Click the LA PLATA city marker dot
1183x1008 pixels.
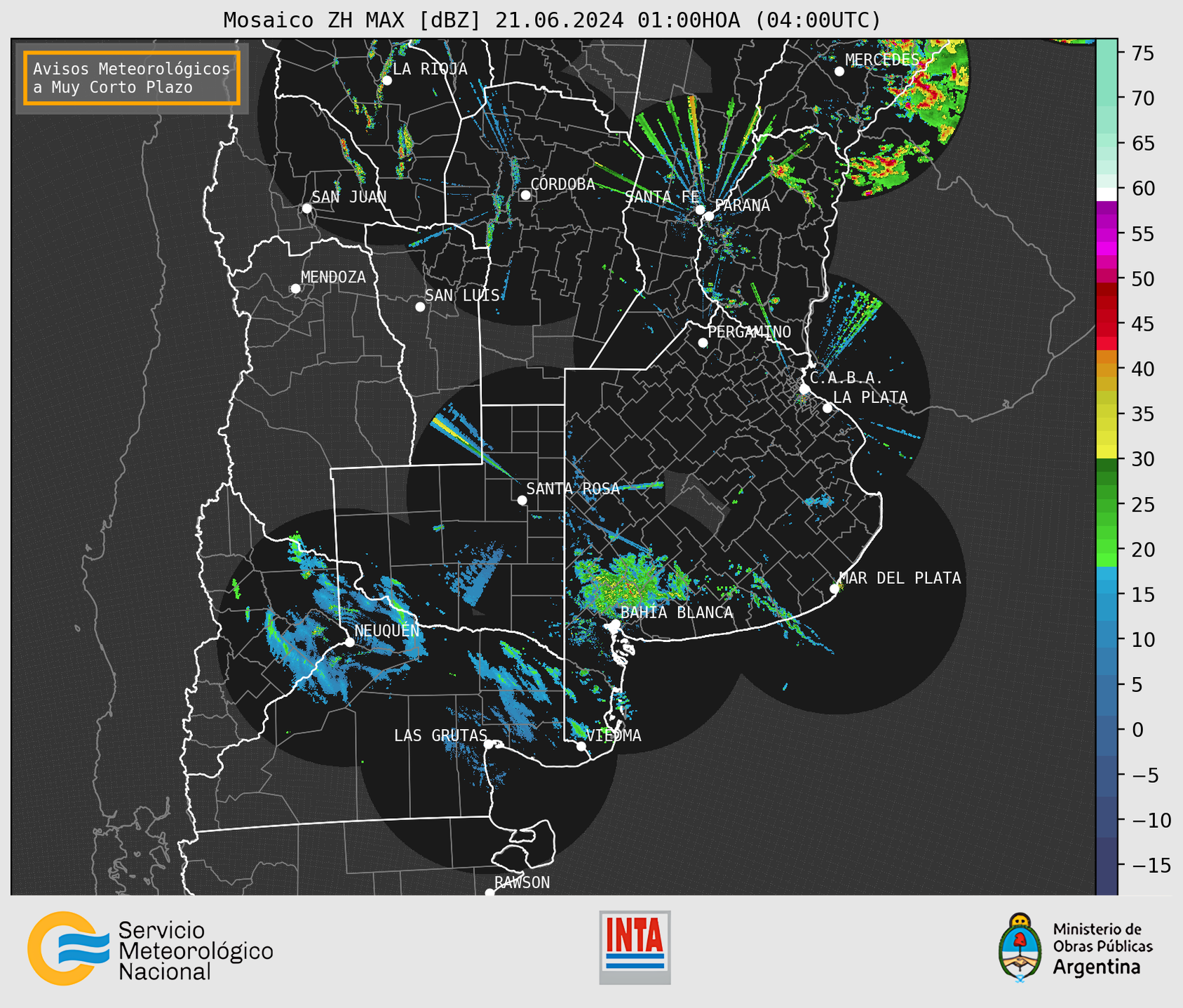coord(827,408)
